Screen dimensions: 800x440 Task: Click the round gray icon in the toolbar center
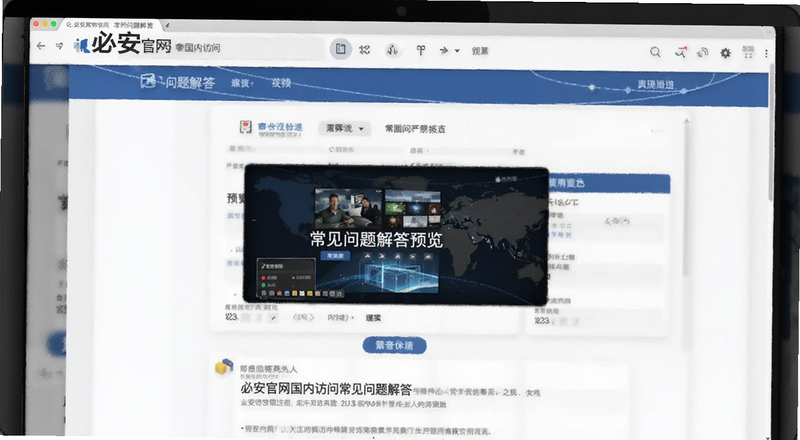tap(392, 50)
